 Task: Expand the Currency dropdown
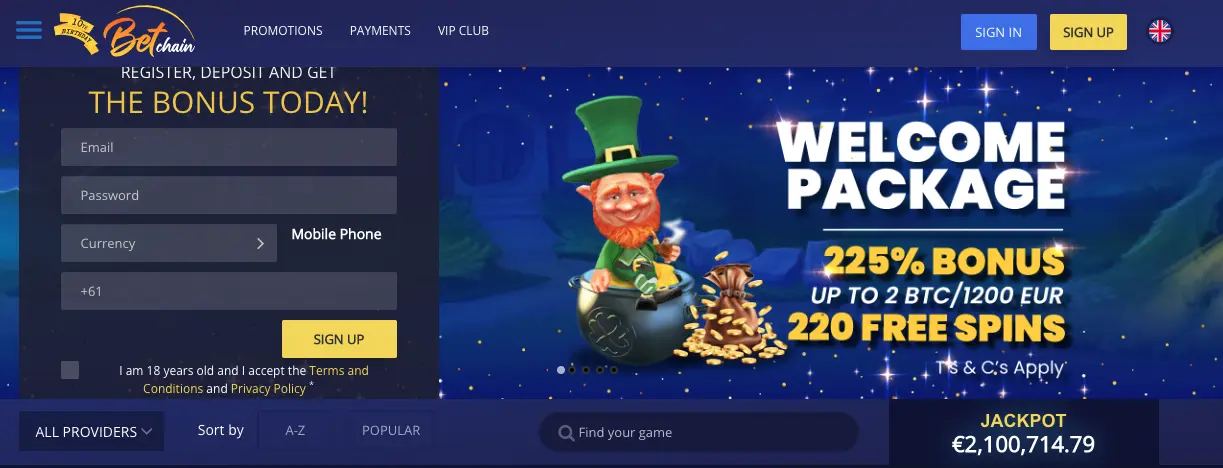click(x=169, y=243)
